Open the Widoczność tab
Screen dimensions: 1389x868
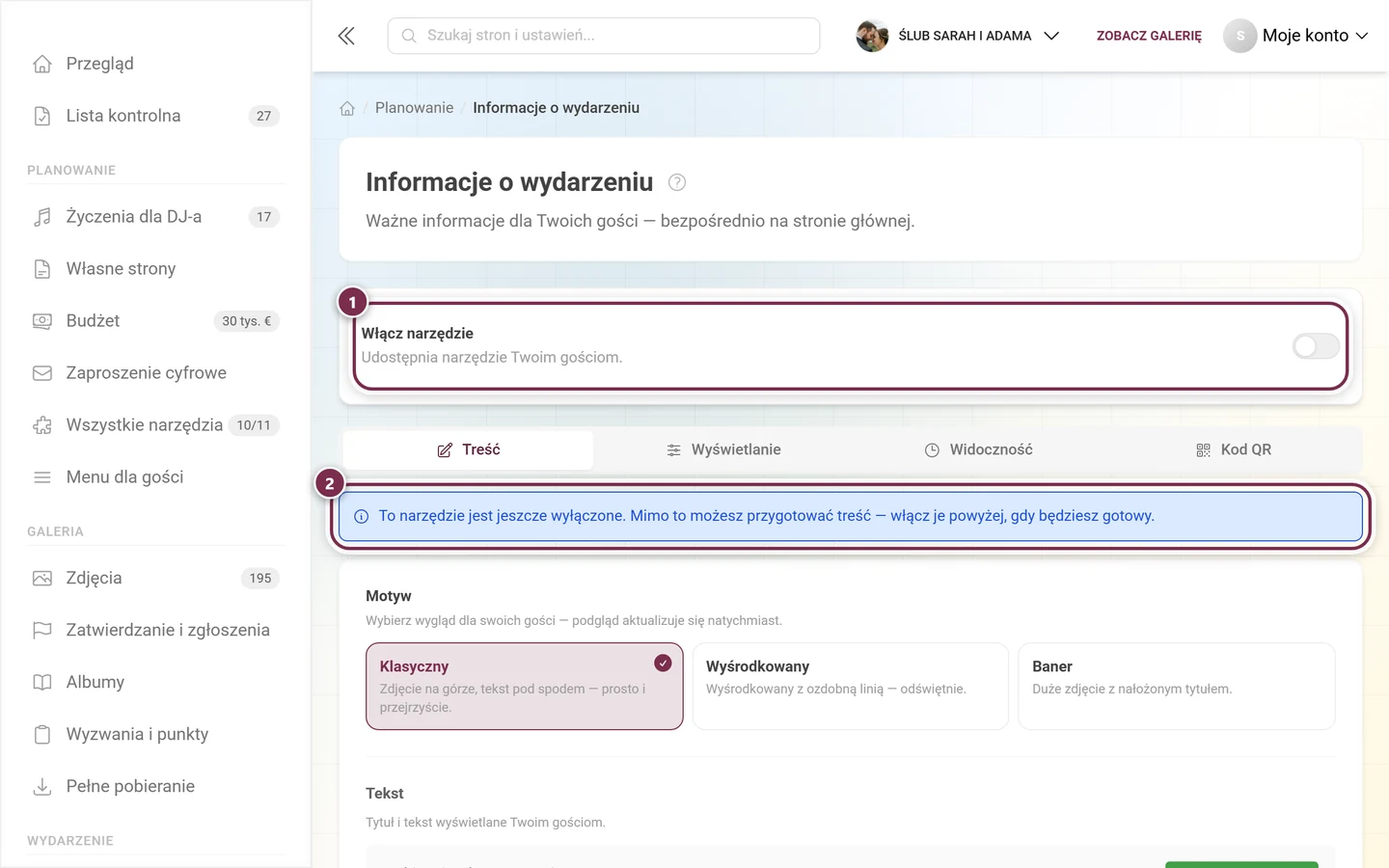[x=978, y=450]
